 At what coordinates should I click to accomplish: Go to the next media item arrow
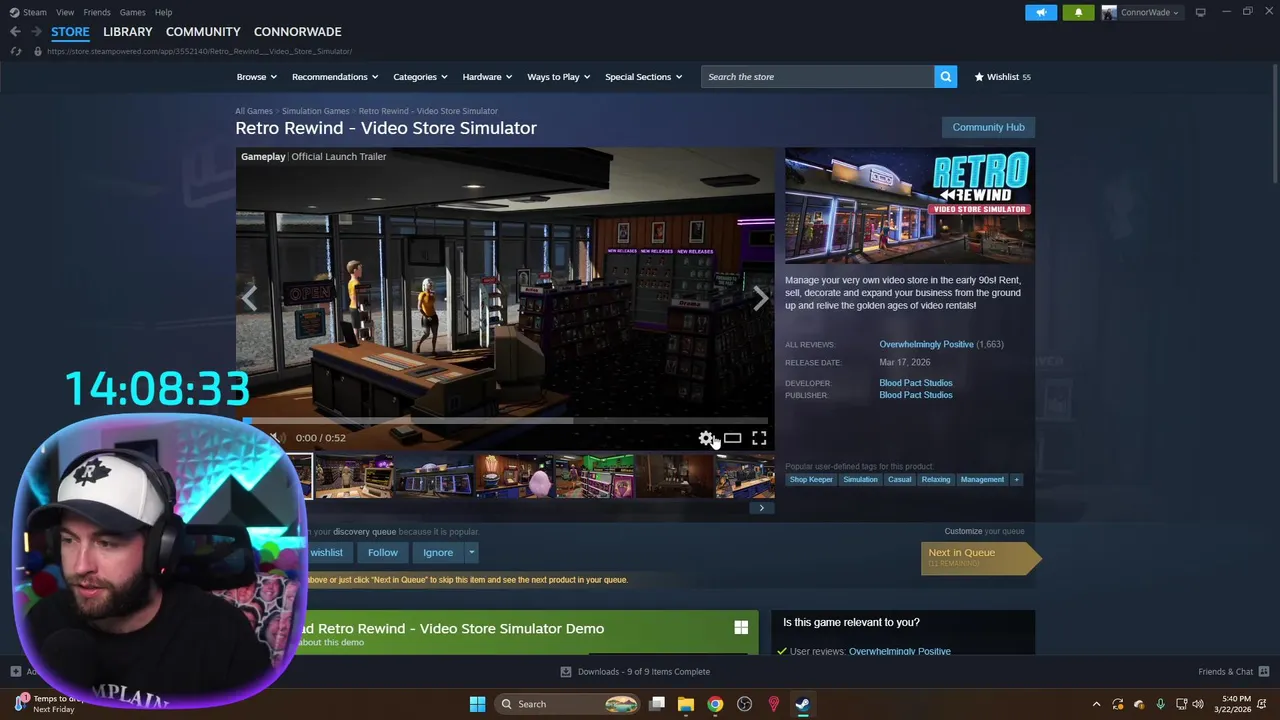point(761,298)
